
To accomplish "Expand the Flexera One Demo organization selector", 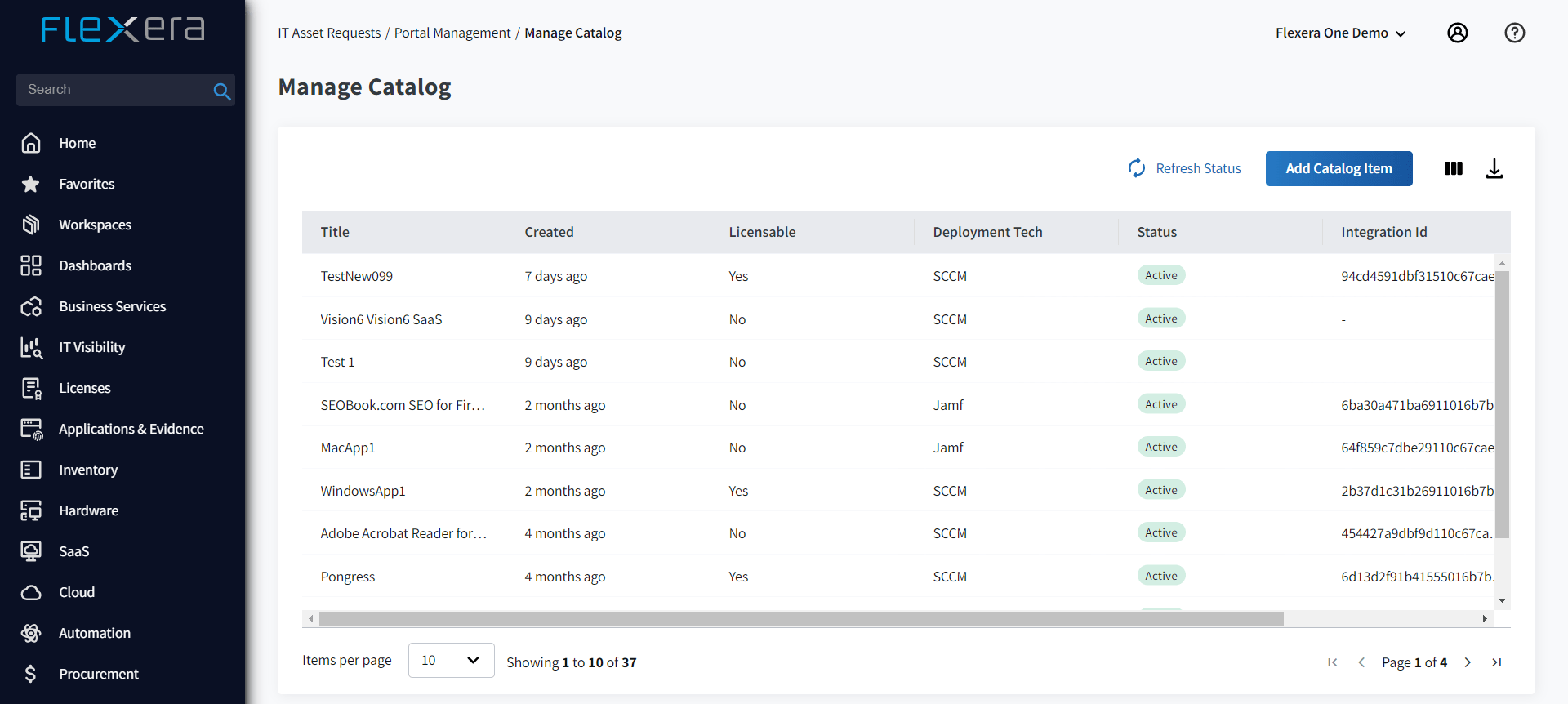I will point(1340,33).
